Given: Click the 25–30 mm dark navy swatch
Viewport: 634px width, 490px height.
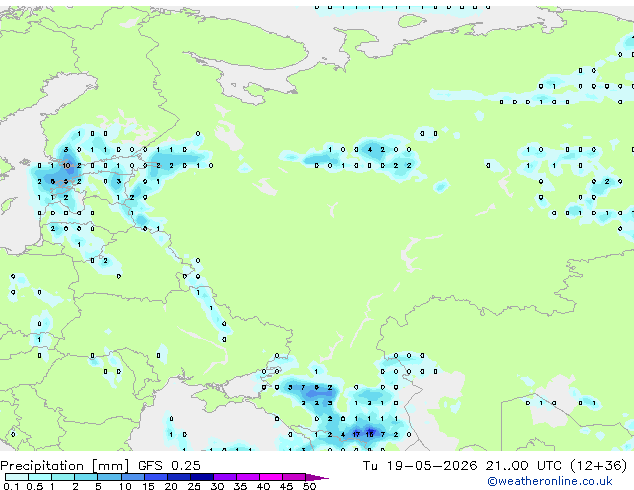Looking at the screenshot, I should [202, 477].
